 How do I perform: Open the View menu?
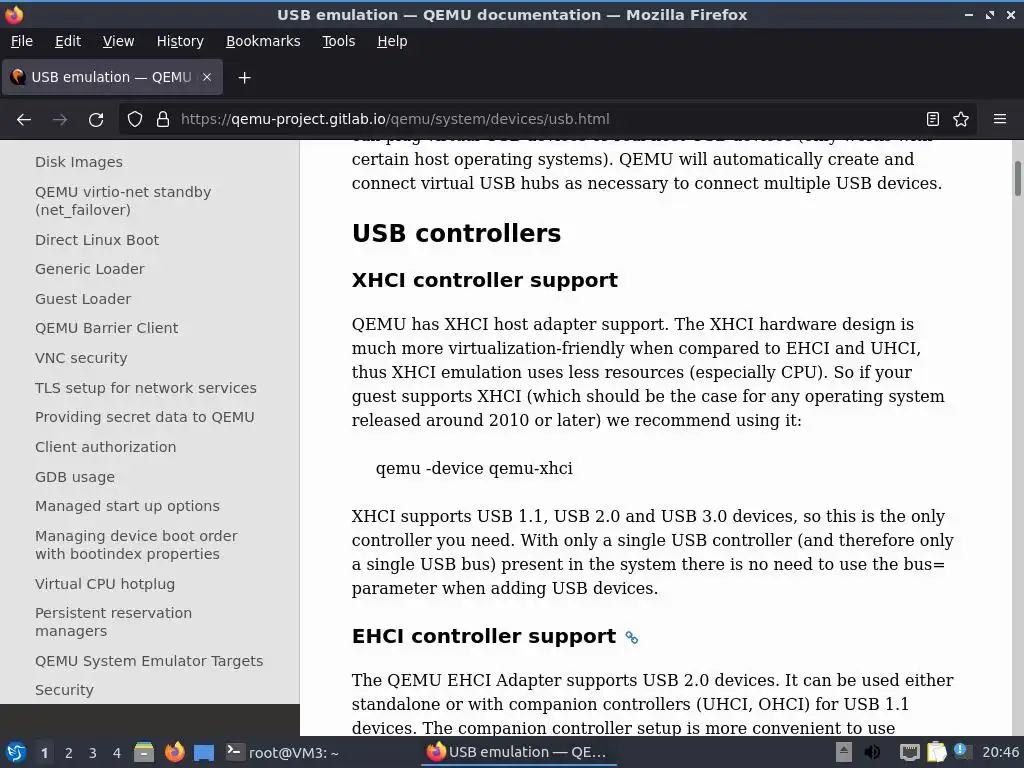[x=118, y=41]
